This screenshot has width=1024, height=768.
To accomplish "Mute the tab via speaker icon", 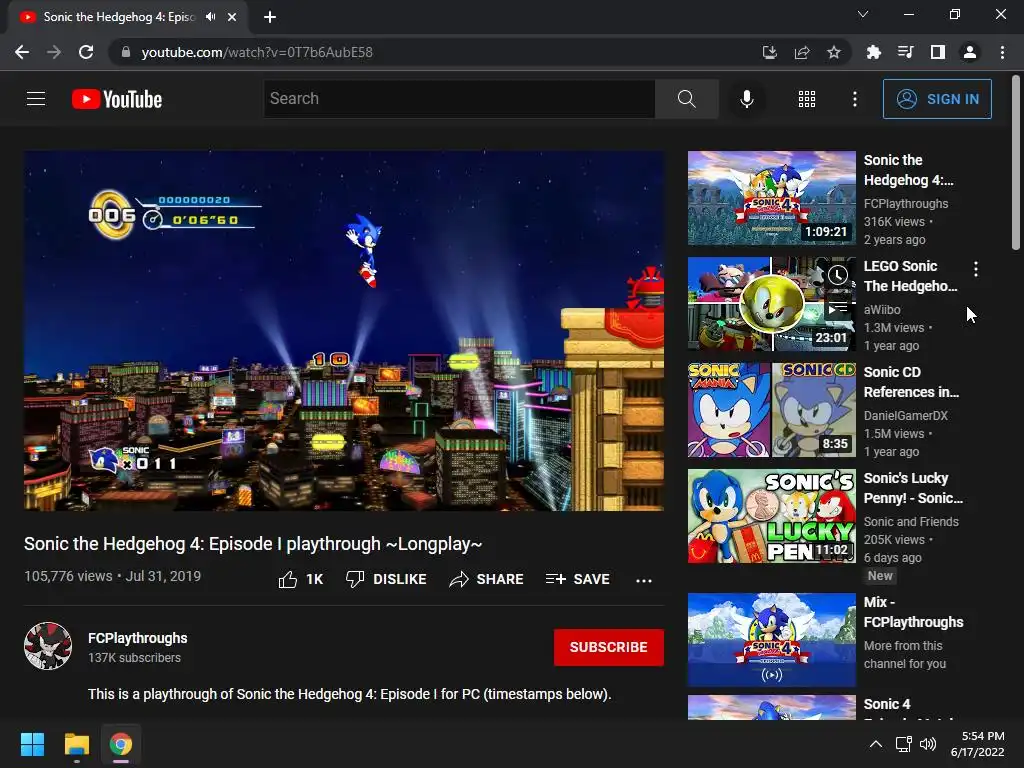I will 210,17.
